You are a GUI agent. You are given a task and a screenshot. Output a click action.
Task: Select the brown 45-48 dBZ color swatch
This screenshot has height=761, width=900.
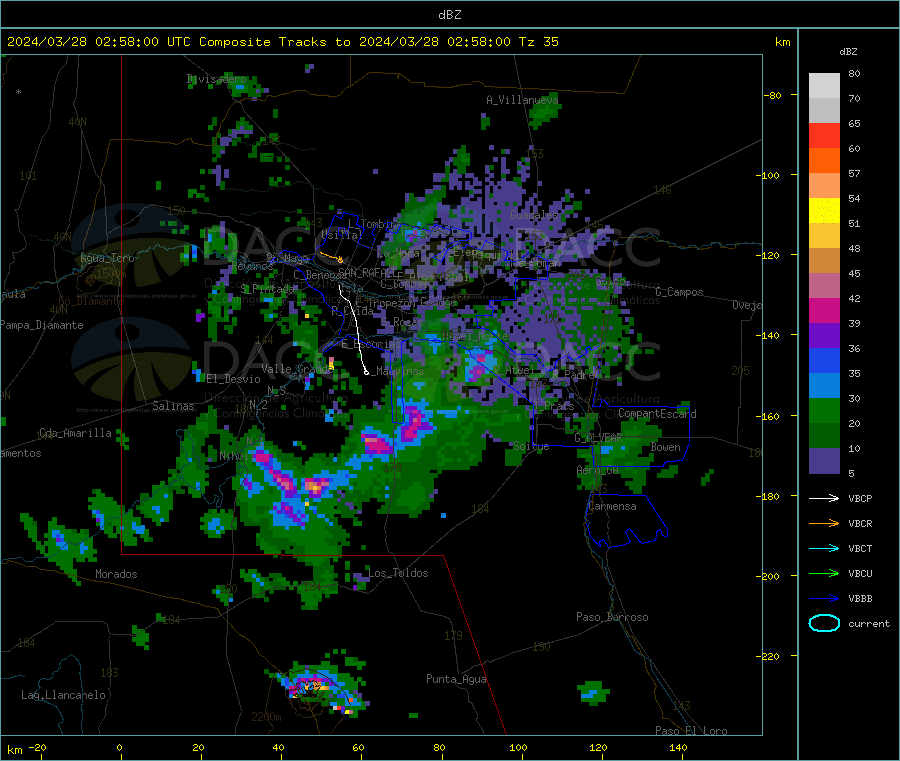point(824,261)
